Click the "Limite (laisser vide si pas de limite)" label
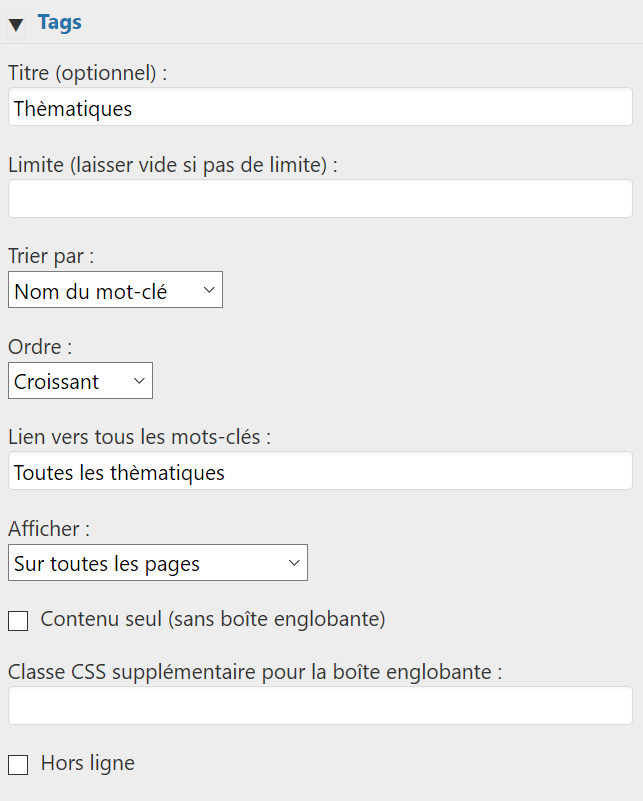The image size is (643, 801). pos(173,164)
